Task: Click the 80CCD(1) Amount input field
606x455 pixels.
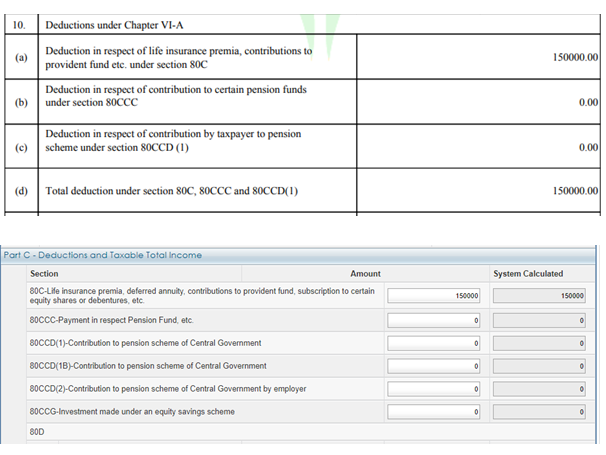Action: click(434, 343)
